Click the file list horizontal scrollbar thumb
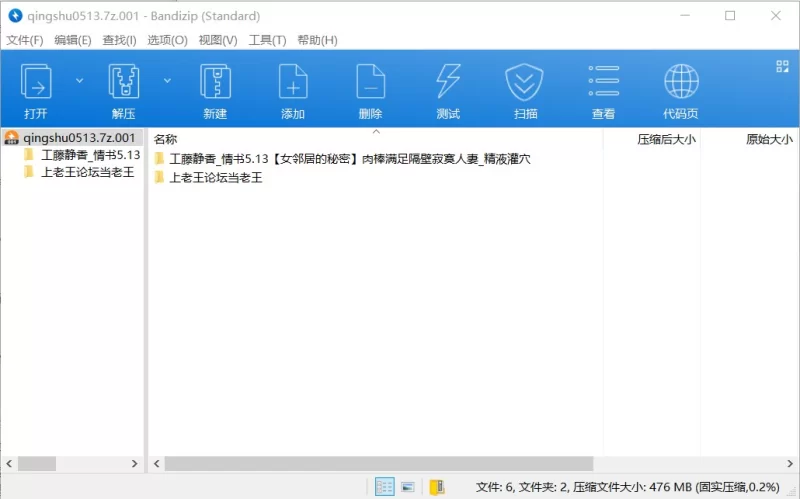Image resolution: width=800 pixels, height=499 pixels. (x=379, y=463)
